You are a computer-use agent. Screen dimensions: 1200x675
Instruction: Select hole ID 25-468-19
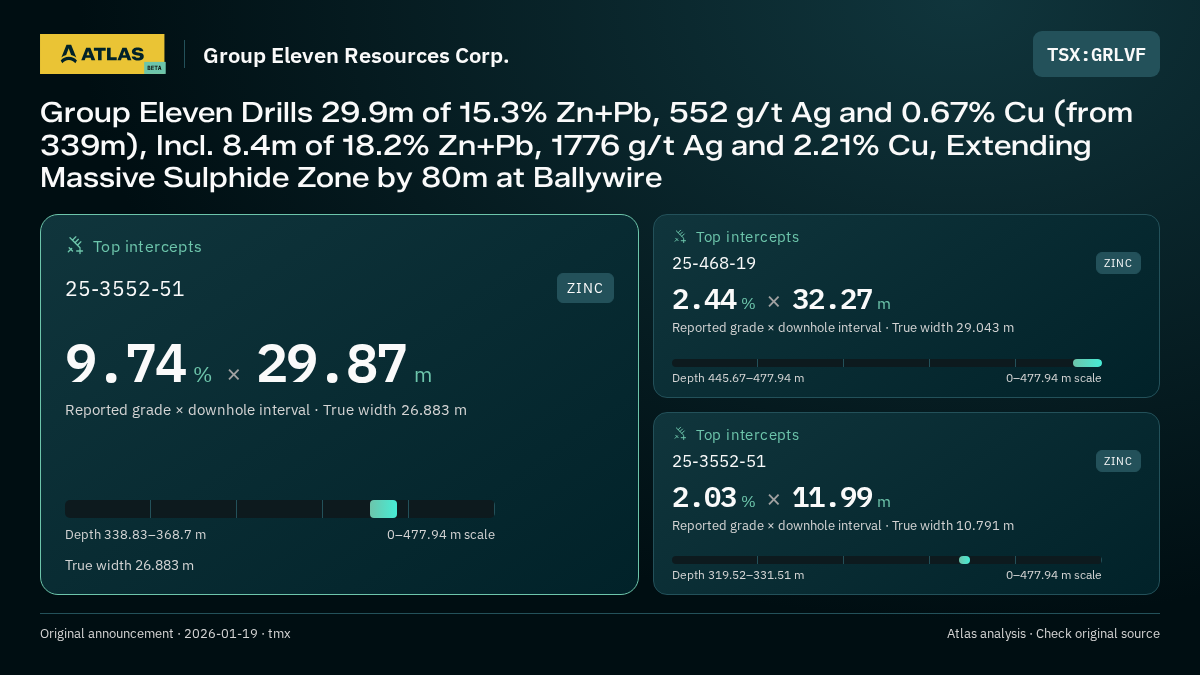click(714, 263)
